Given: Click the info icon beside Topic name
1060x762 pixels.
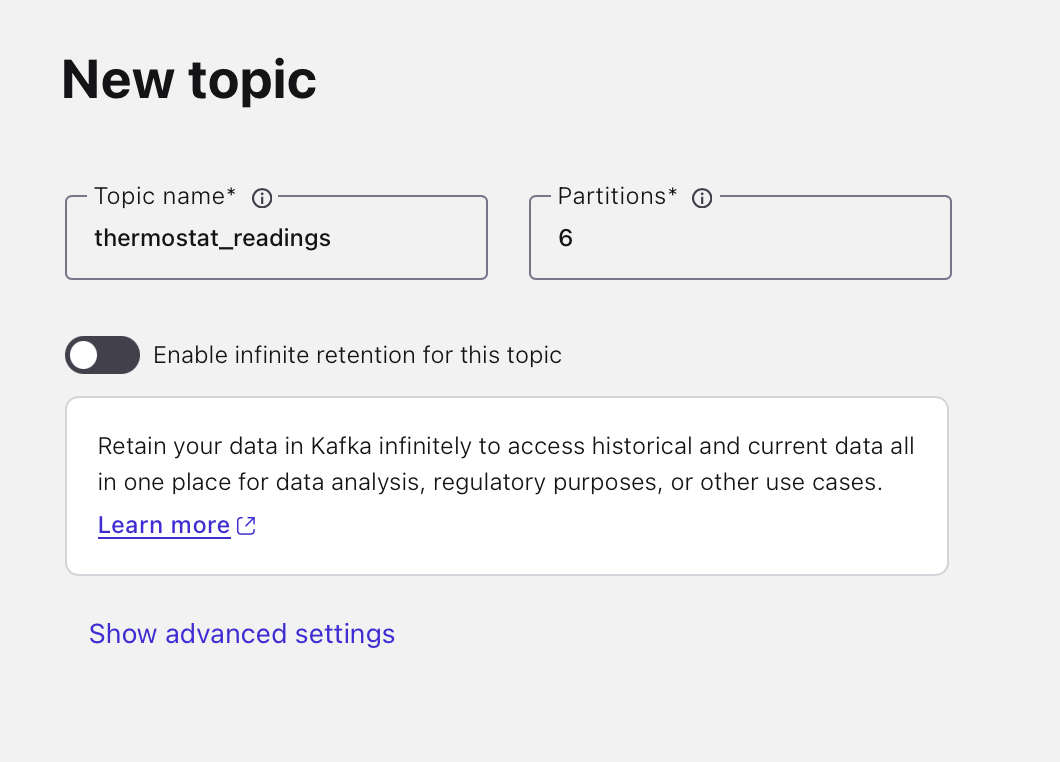Looking at the screenshot, I should (262, 198).
